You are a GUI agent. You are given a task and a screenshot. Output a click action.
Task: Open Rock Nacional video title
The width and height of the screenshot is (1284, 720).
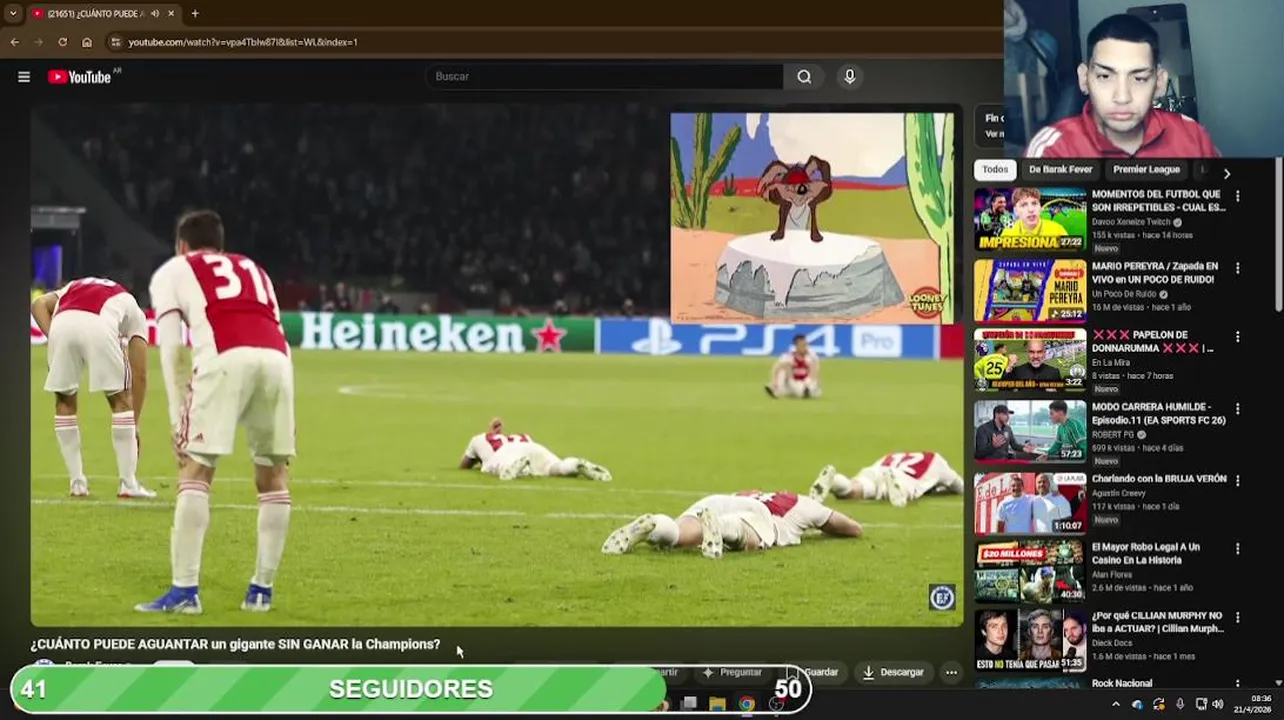pos(1122,684)
